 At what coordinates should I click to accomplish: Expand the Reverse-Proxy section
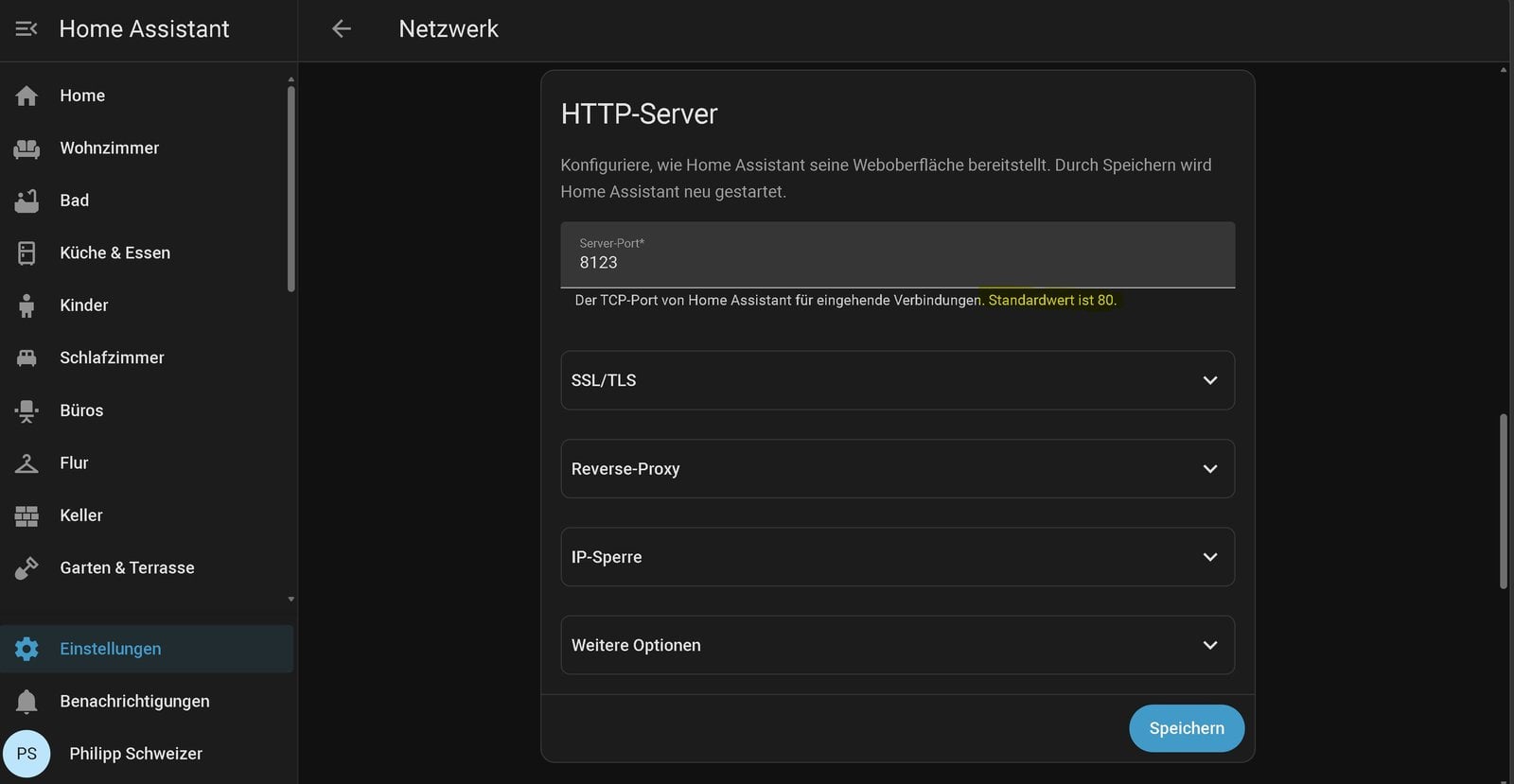(x=897, y=469)
